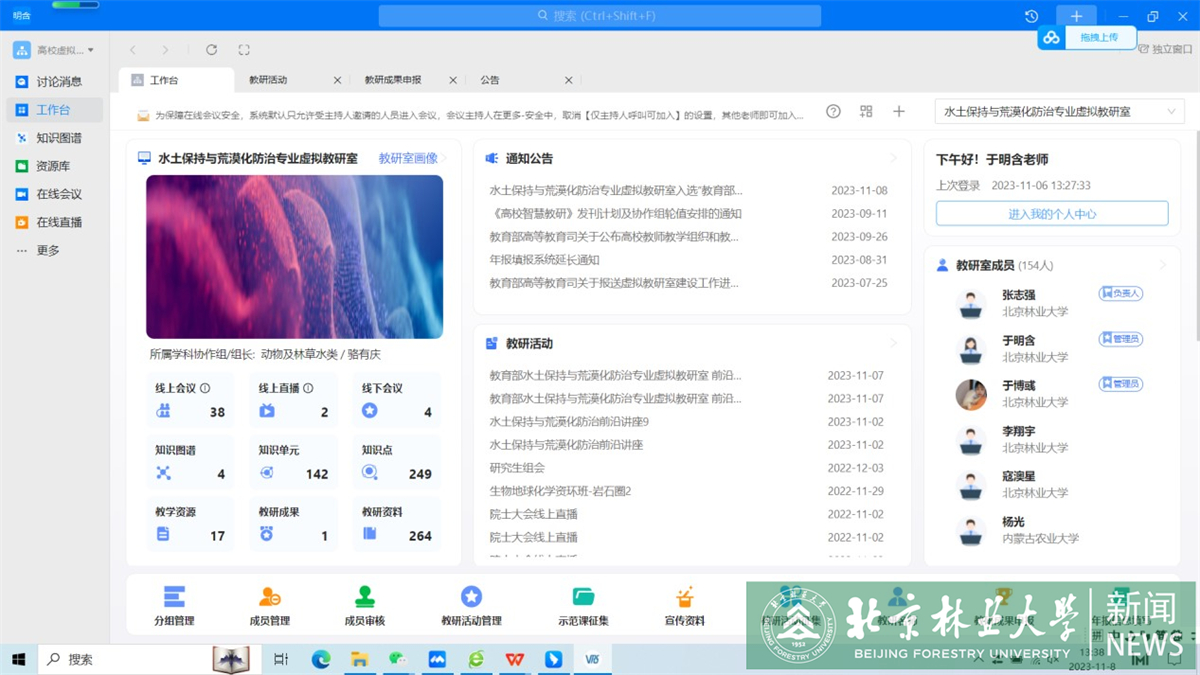The height and width of the screenshot is (675, 1200).
Task: Open 示范课征集 icon
Action: point(583,598)
